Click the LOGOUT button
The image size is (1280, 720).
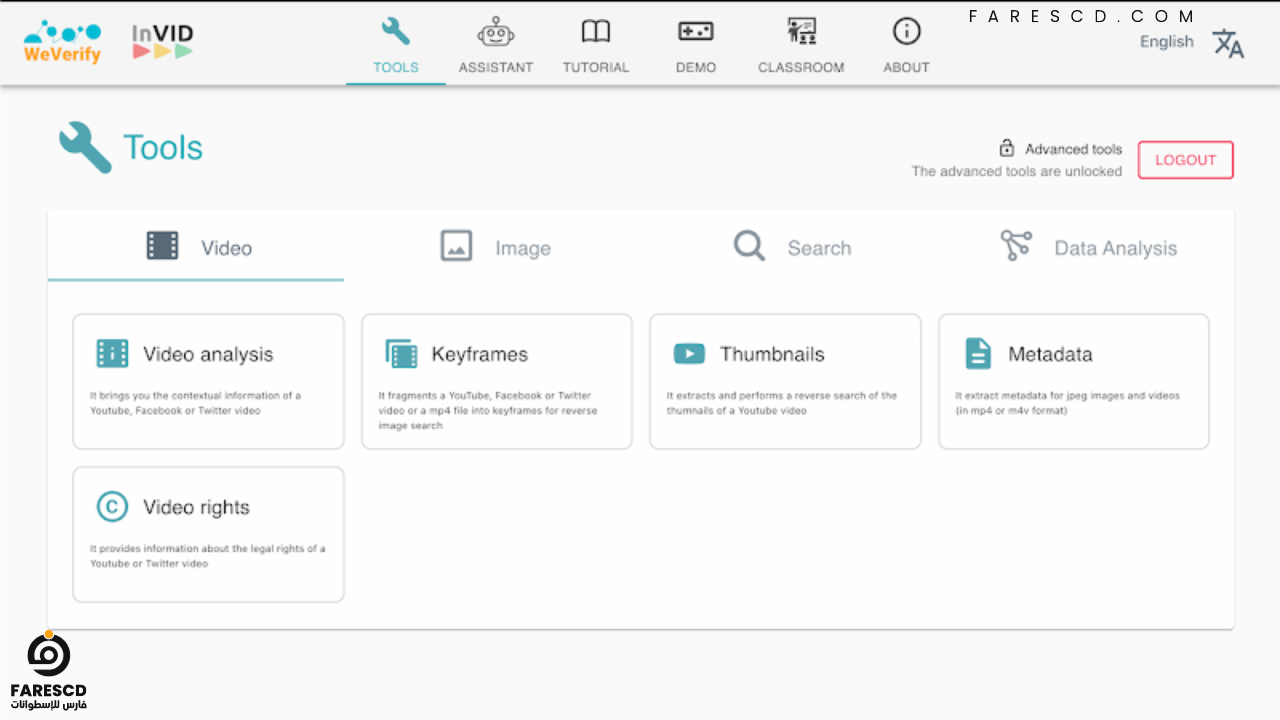[1186, 160]
